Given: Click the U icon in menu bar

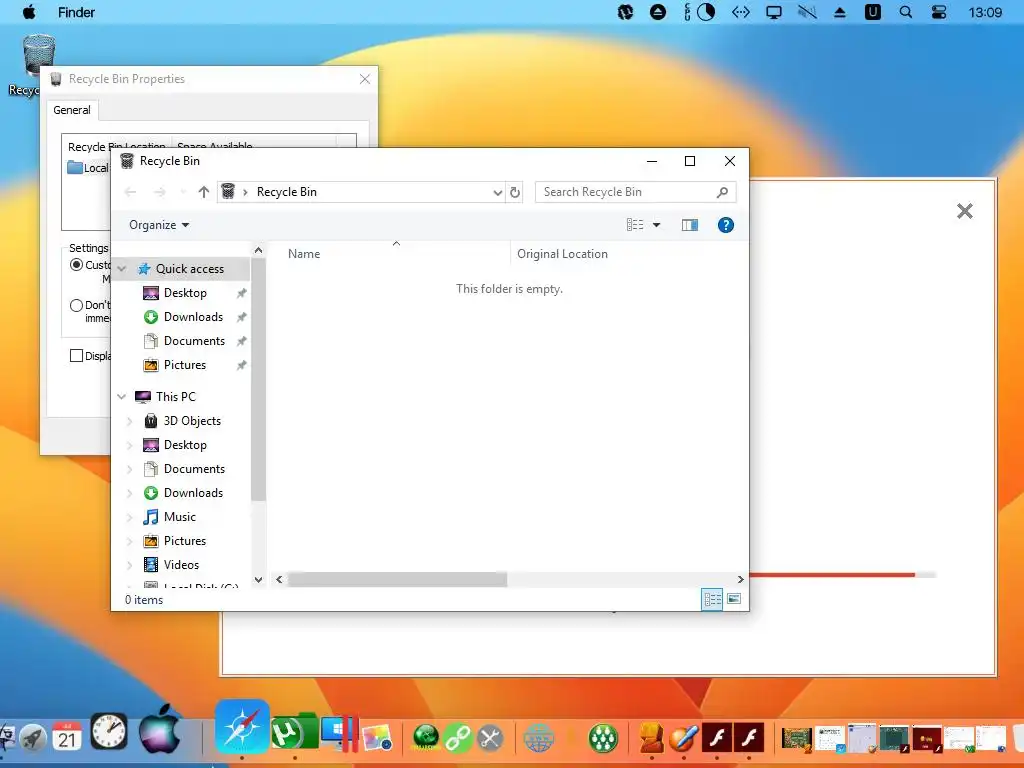Looking at the screenshot, I should (872, 12).
